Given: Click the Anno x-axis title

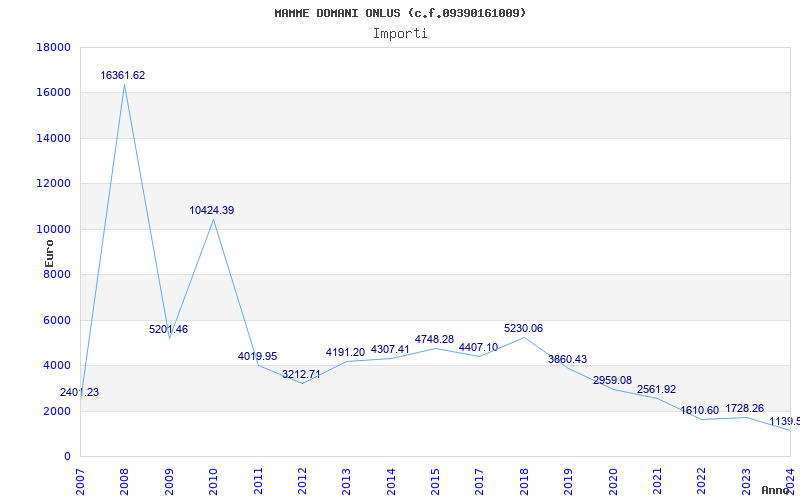Looking at the screenshot, I should [776, 490].
